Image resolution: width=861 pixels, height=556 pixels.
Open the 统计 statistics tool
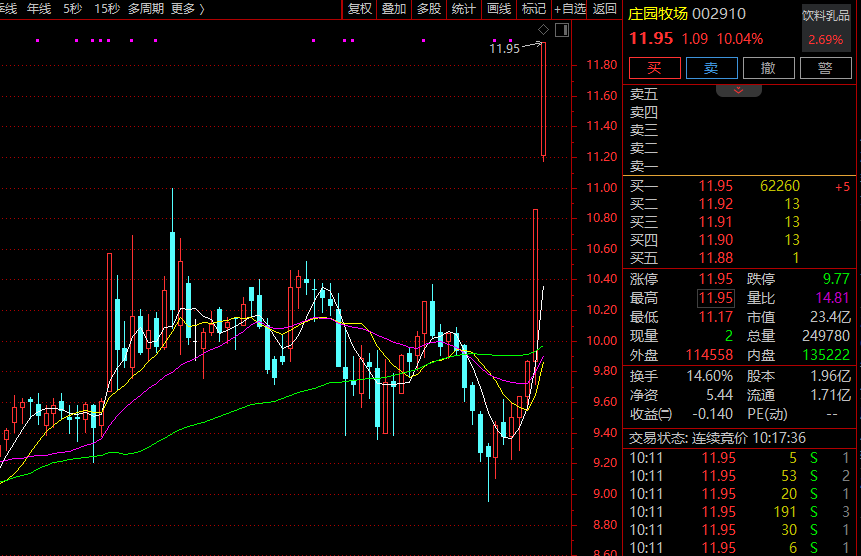coord(464,9)
